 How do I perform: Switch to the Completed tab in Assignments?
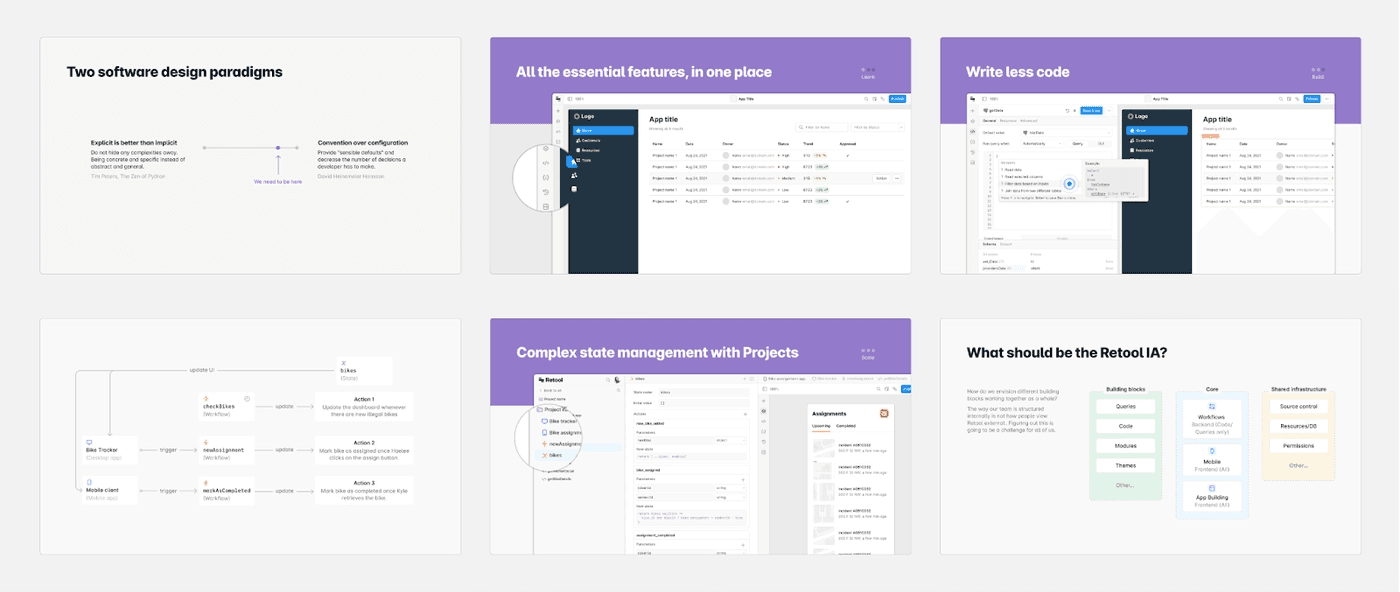tap(845, 425)
